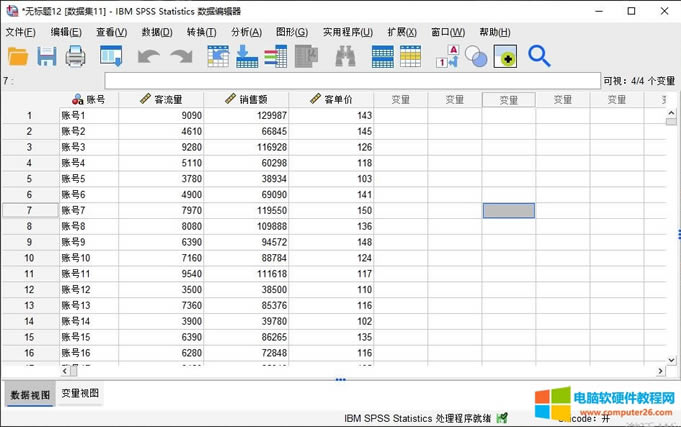Click the 客流量 column header
This screenshot has height=427, width=681.
point(160,100)
